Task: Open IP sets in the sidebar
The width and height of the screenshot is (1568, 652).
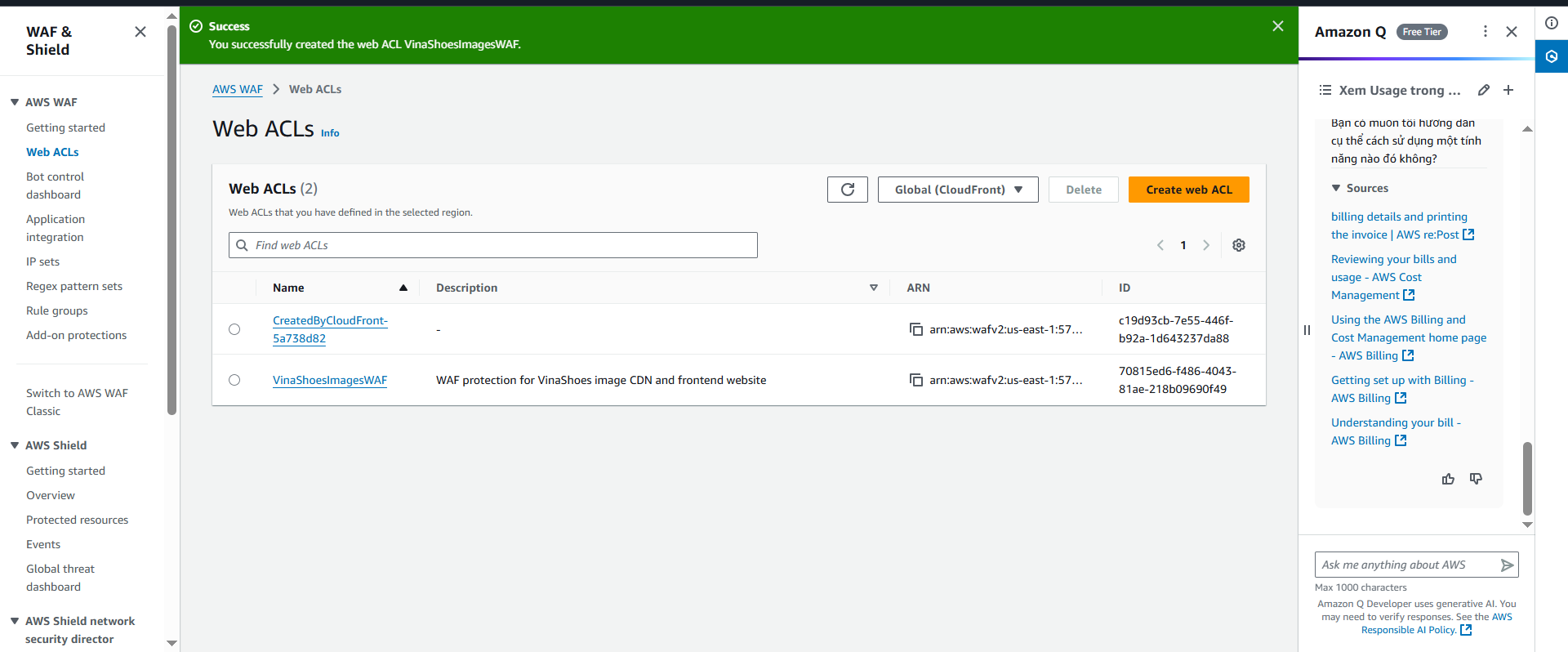Action: (42, 261)
